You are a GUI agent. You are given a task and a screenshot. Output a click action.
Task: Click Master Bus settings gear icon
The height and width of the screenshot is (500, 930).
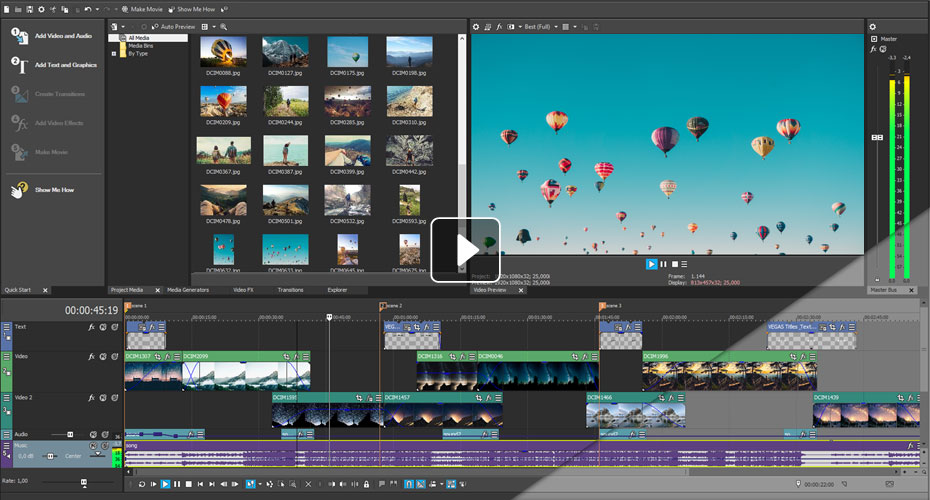872,27
